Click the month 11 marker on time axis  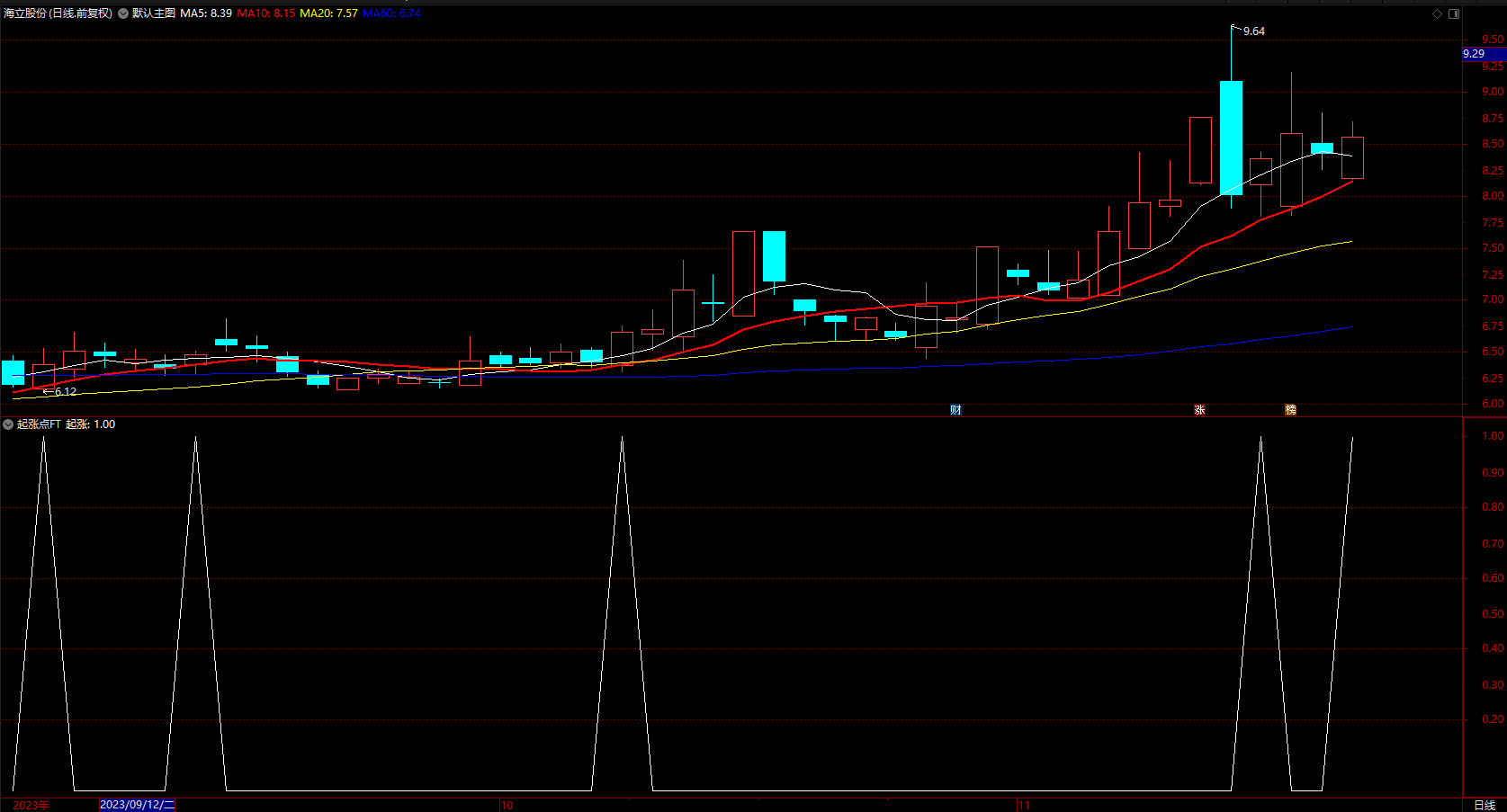click(x=1024, y=805)
